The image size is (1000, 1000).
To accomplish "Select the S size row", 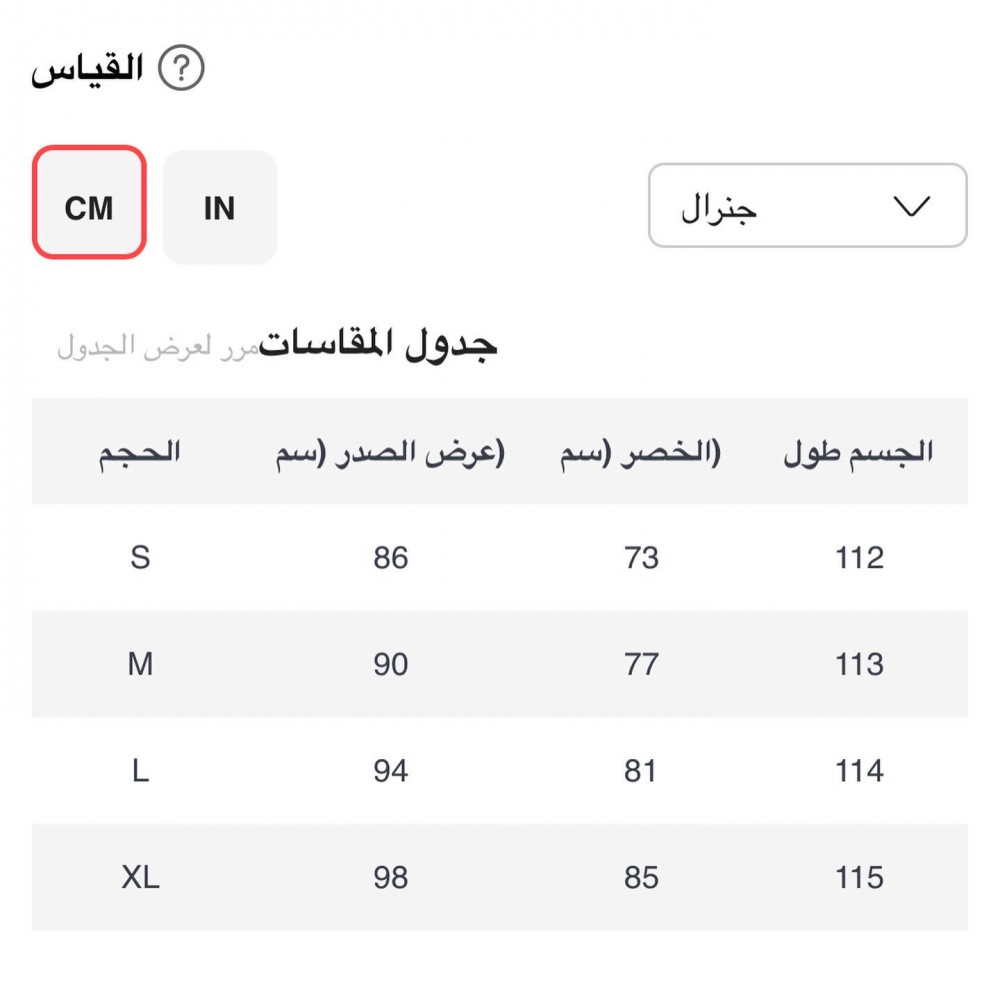I will pos(140,557).
